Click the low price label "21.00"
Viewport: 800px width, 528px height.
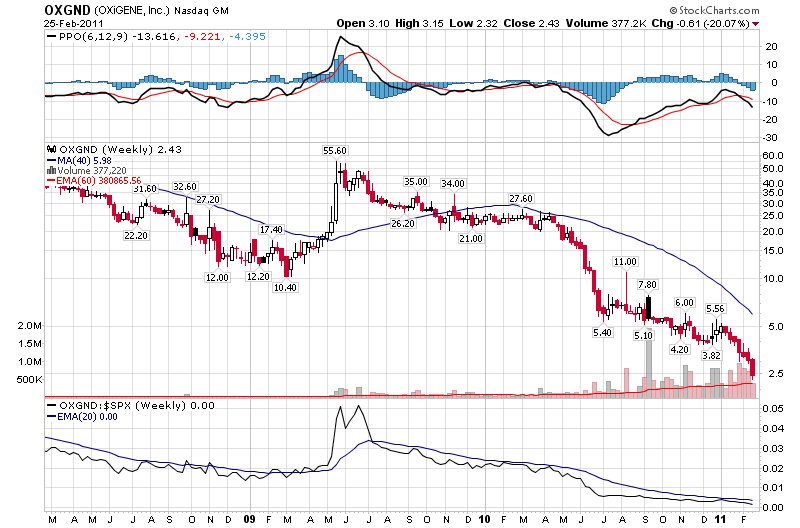click(470, 238)
